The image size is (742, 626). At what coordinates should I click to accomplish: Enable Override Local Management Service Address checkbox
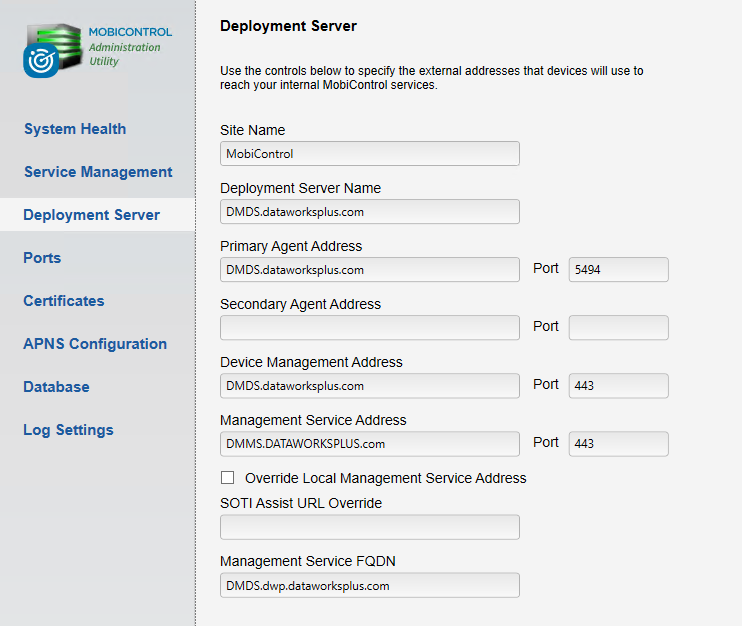point(228,478)
